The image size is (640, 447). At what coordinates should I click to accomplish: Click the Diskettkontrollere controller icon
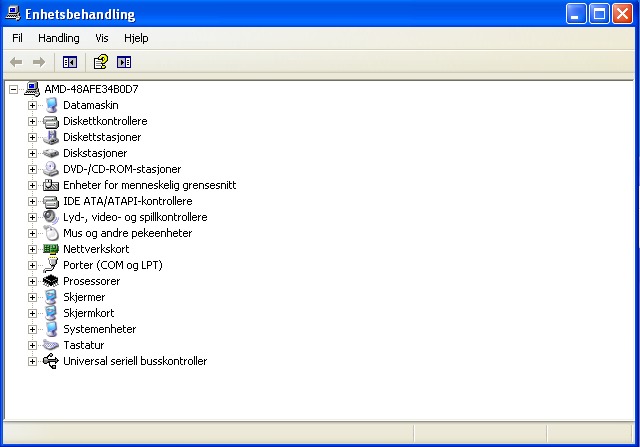51,121
